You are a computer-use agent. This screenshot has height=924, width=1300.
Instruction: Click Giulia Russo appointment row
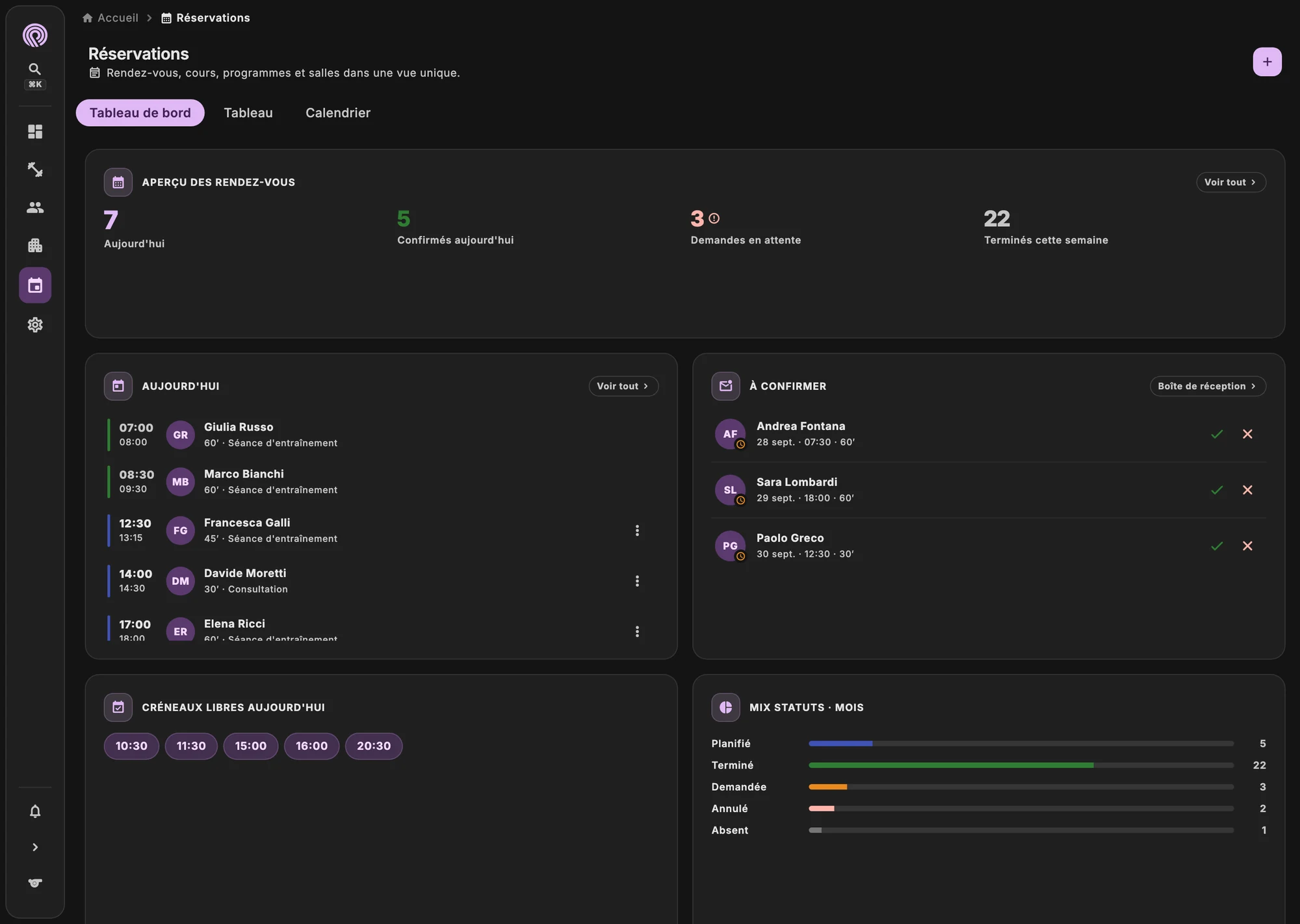point(381,435)
